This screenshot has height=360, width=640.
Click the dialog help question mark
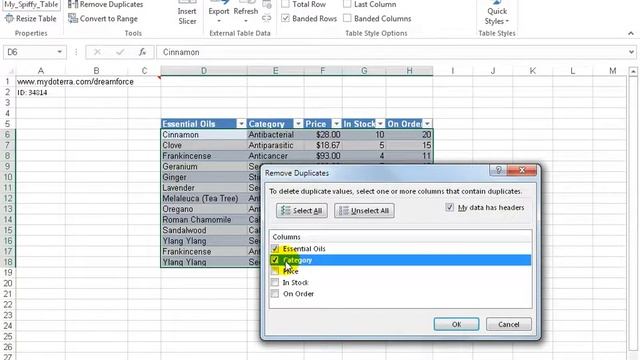click(498, 170)
